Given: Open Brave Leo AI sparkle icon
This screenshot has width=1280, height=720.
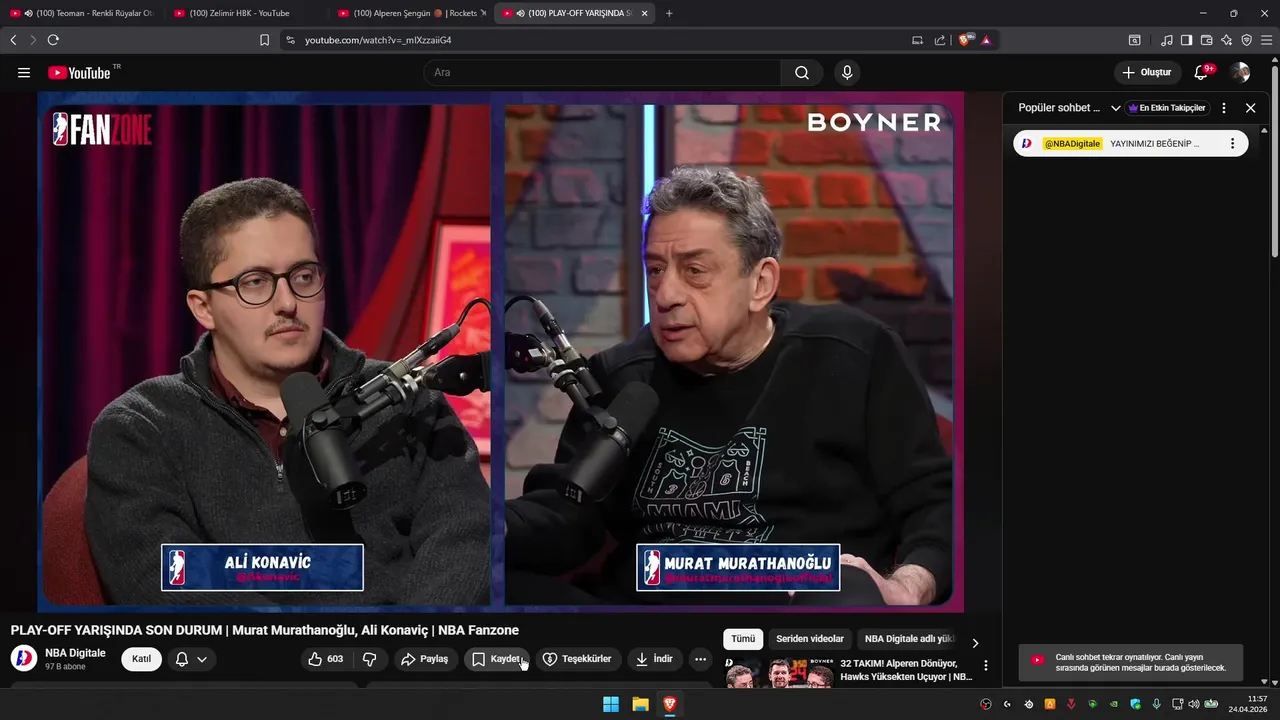Looking at the screenshot, I should pos(1226,40).
